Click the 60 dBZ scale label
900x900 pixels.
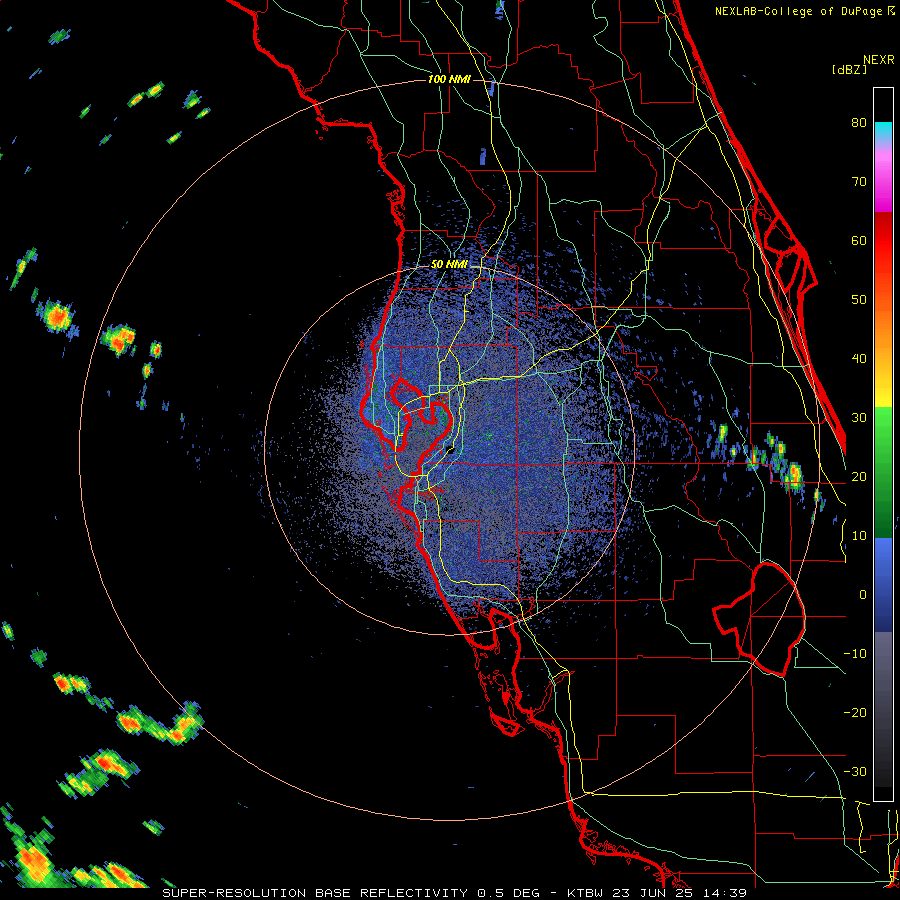[x=859, y=240]
